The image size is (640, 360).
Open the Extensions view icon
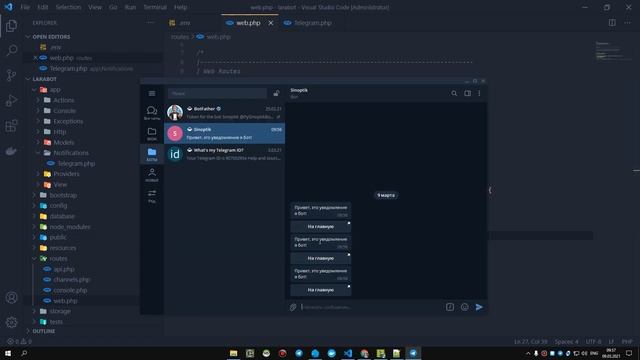(x=11, y=126)
